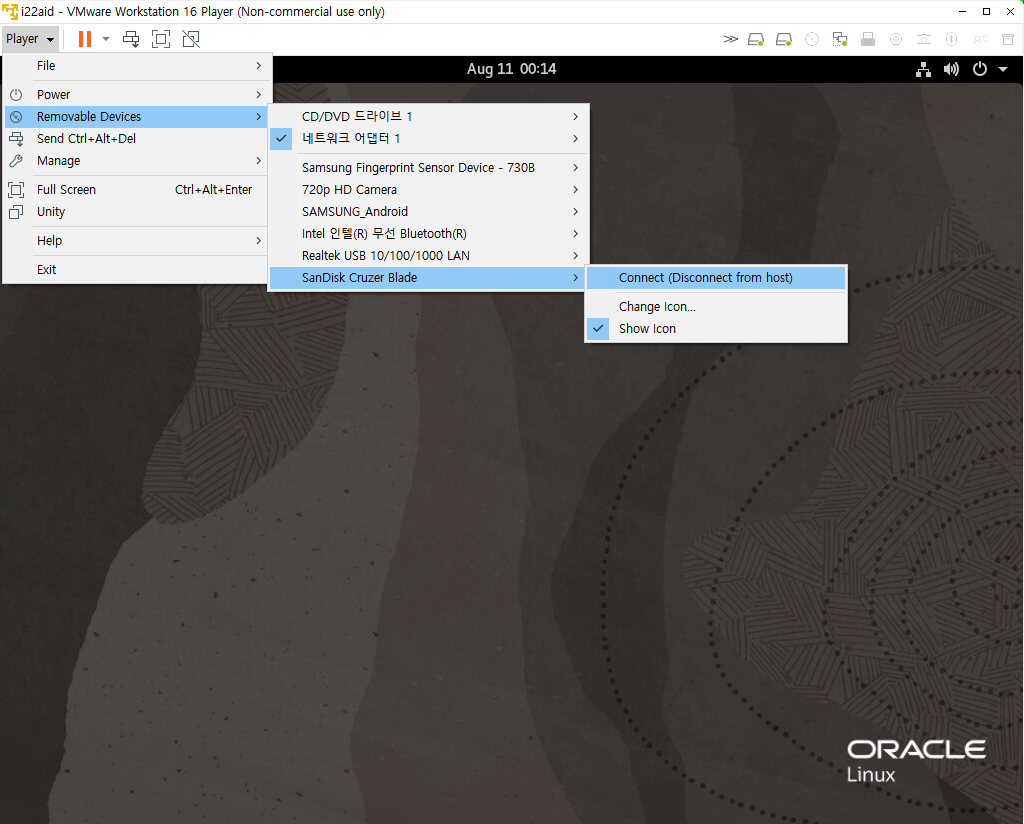Click the Unity mode toolbar icon

[x=191, y=39]
